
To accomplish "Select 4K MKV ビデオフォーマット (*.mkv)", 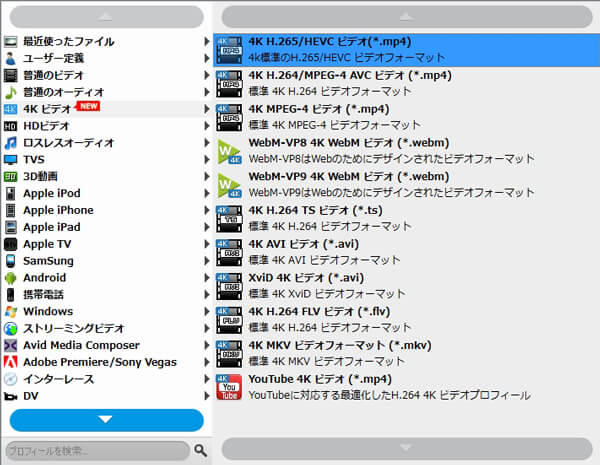I will point(406,353).
